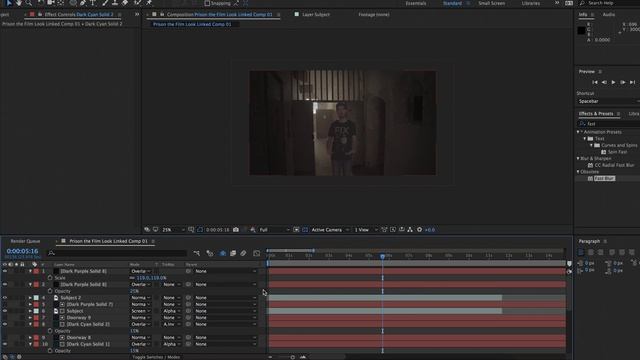Click Toggle Switches / Modes button

(x=156, y=357)
